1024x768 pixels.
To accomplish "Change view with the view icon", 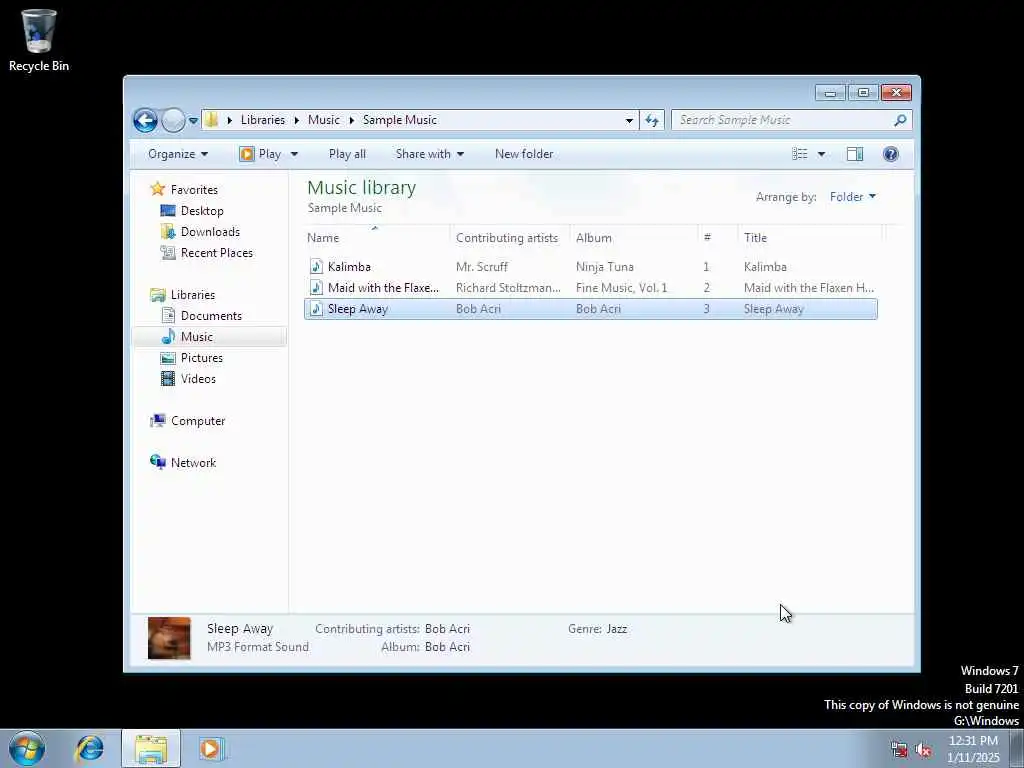I will tap(800, 154).
